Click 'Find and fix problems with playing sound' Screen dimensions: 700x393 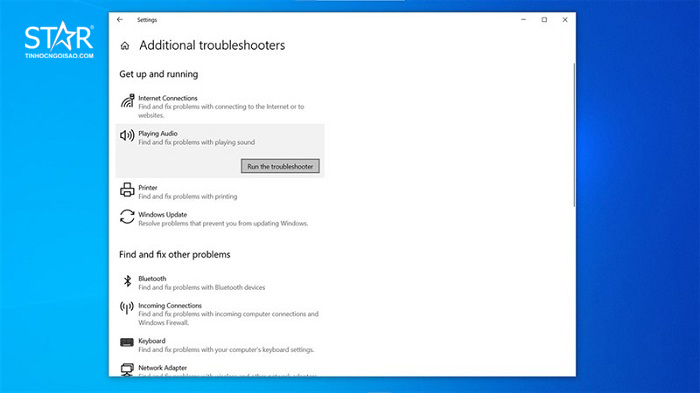click(196, 142)
